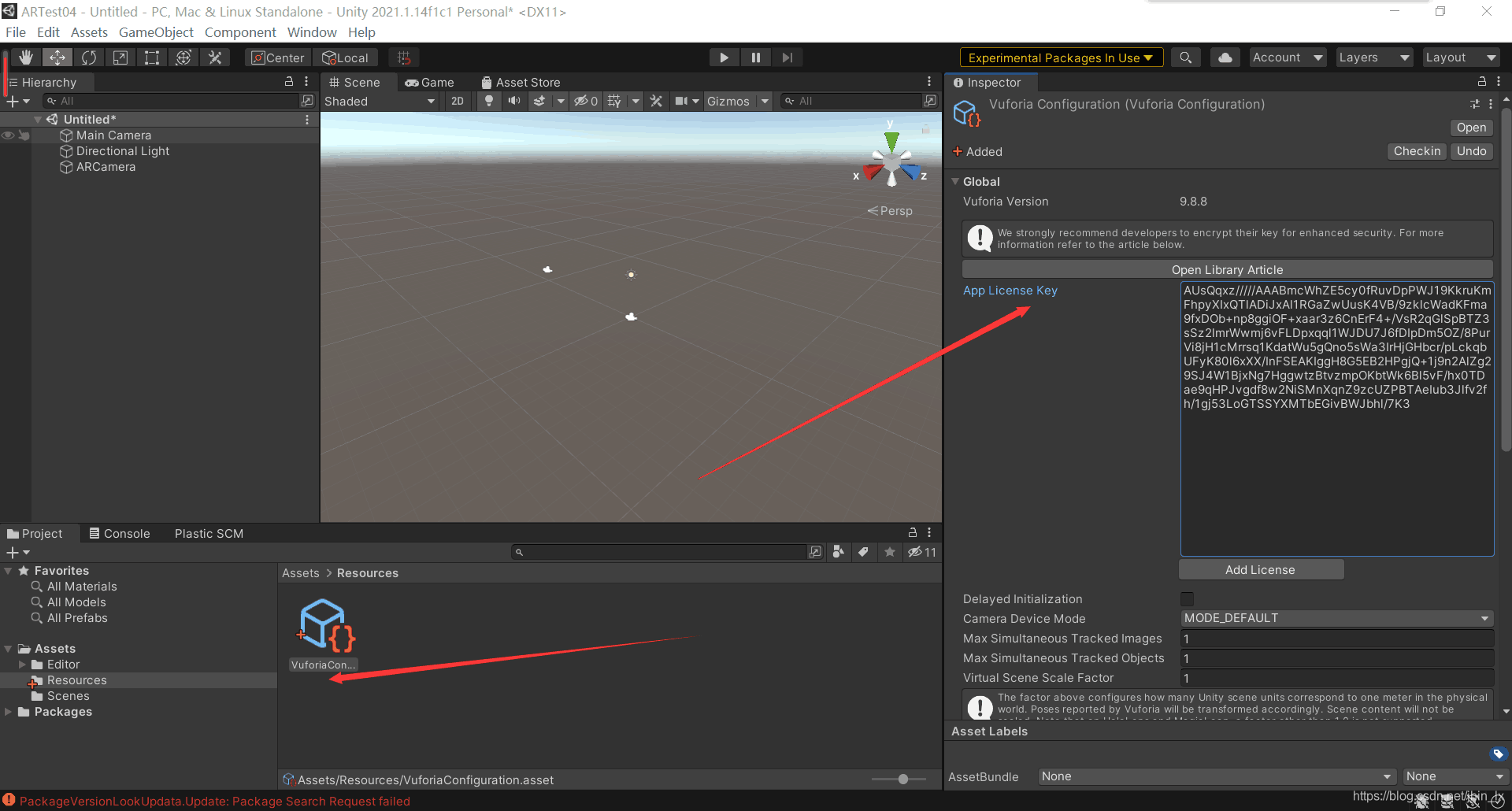Viewport: 1512px width, 811px height.
Task: Select the combined Transform tool
Action: 183,57
